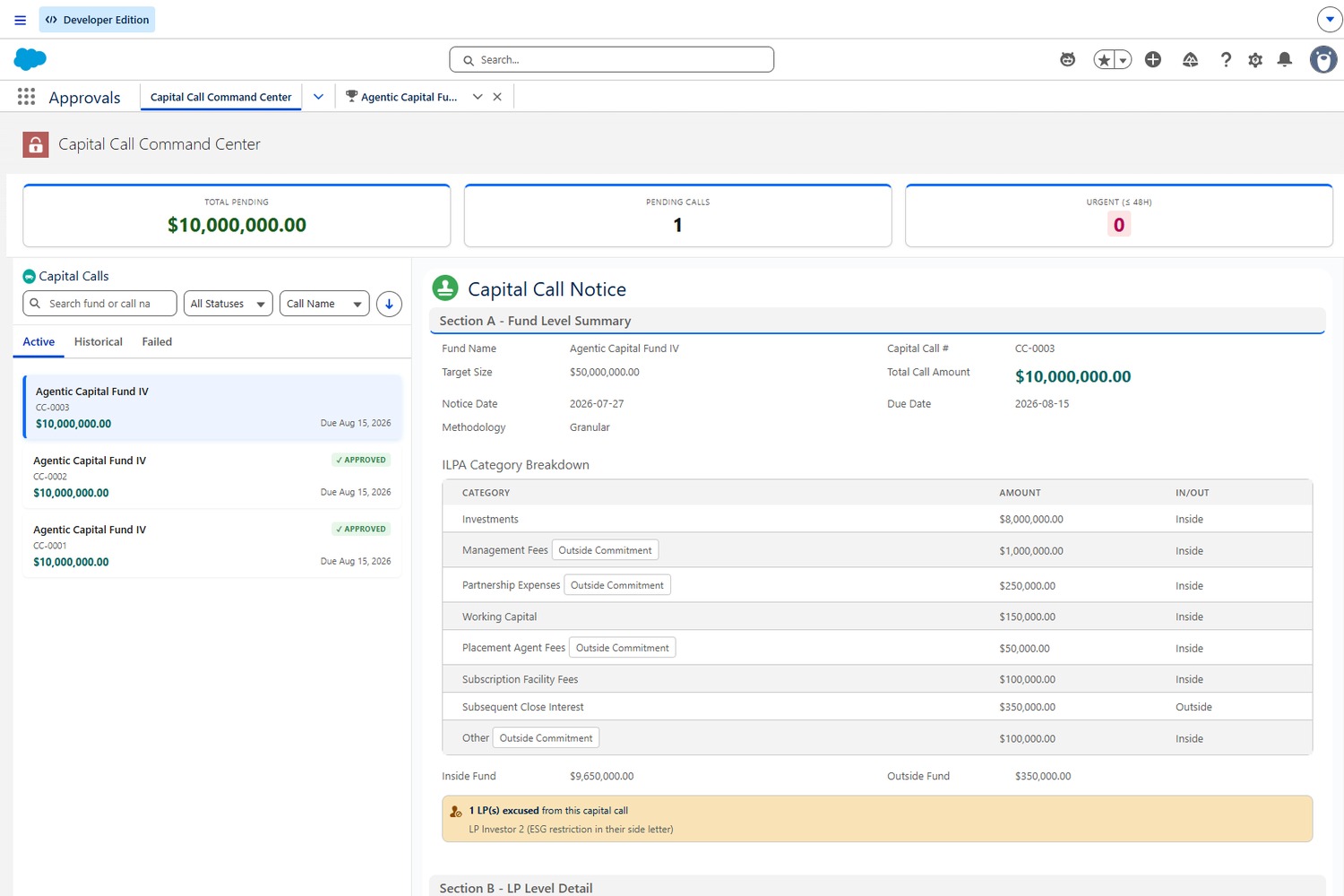Click the Approved badge on CC-0002

(361, 460)
